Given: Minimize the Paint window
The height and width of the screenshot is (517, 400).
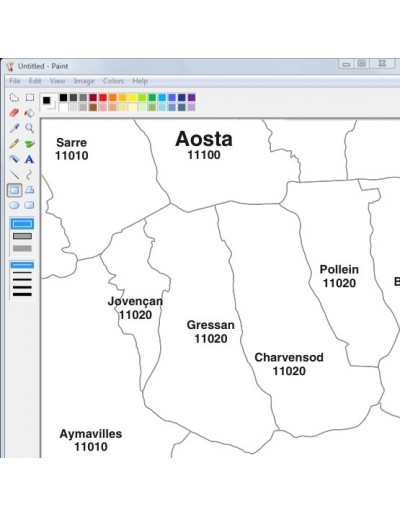Looking at the screenshot, I should pyautogui.click(x=346, y=64).
